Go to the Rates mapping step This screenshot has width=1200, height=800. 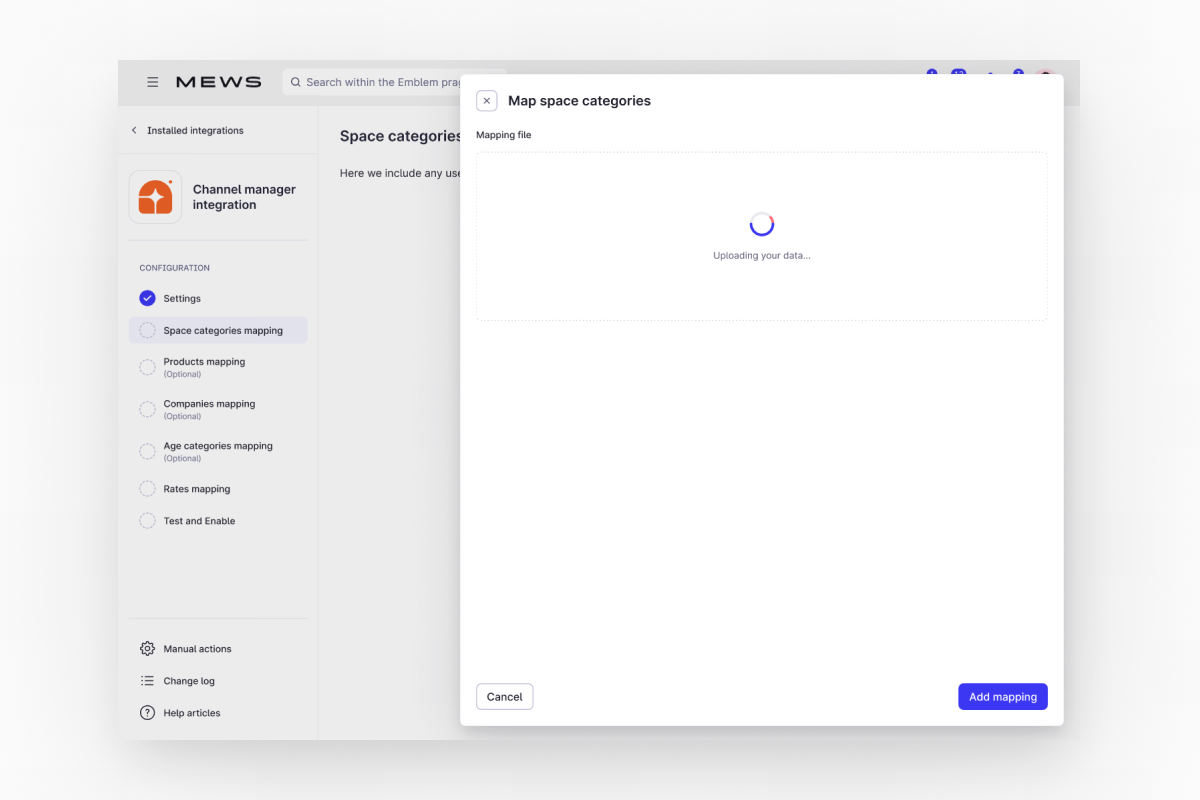click(196, 489)
